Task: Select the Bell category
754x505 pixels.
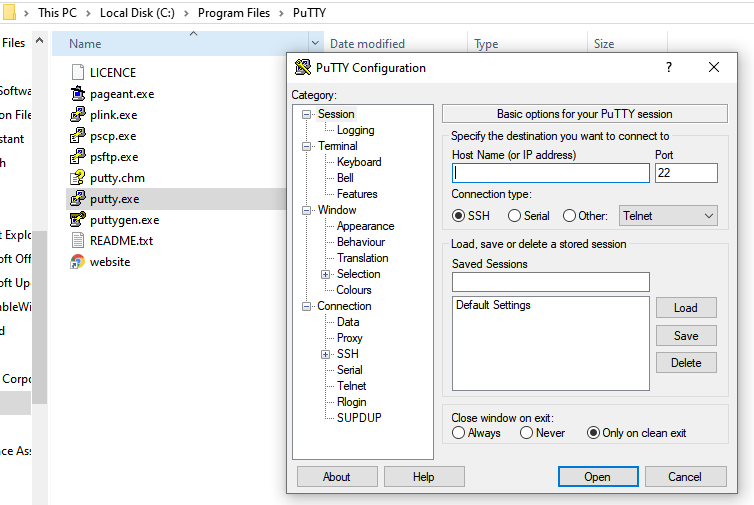Action: [345, 178]
